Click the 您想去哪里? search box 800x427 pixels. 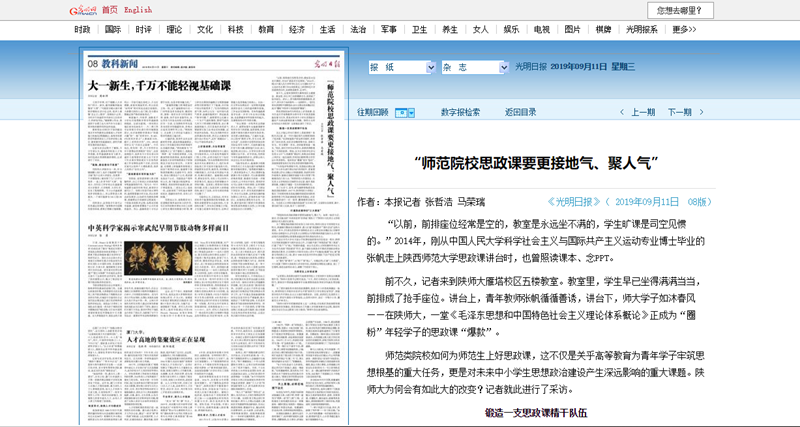point(679,11)
